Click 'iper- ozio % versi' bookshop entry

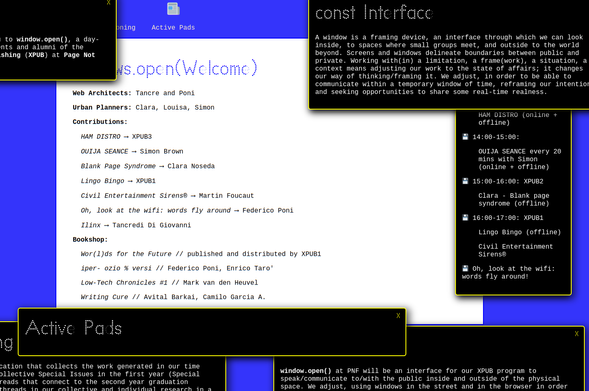pyautogui.click(x=177, y=268)
